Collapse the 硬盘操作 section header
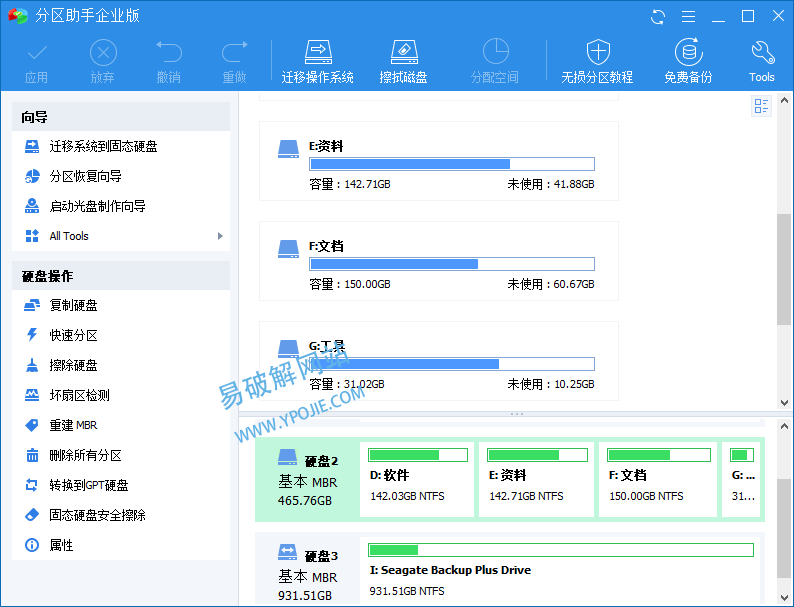The width and height of the screenshot is (794, 607). coord(121,276)
